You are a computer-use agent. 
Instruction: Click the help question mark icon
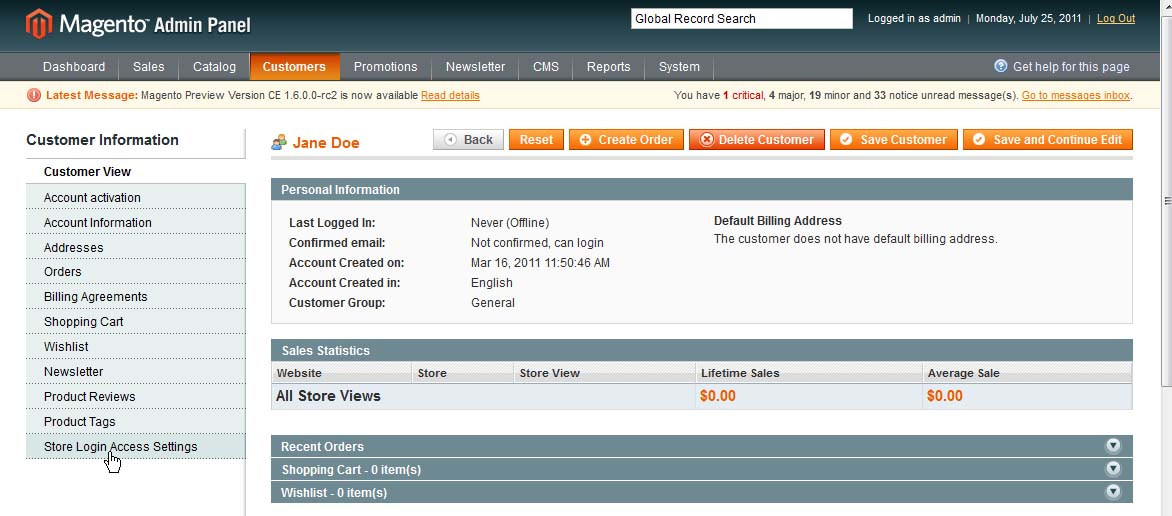pyautogui.click(x=1001, y=66)
